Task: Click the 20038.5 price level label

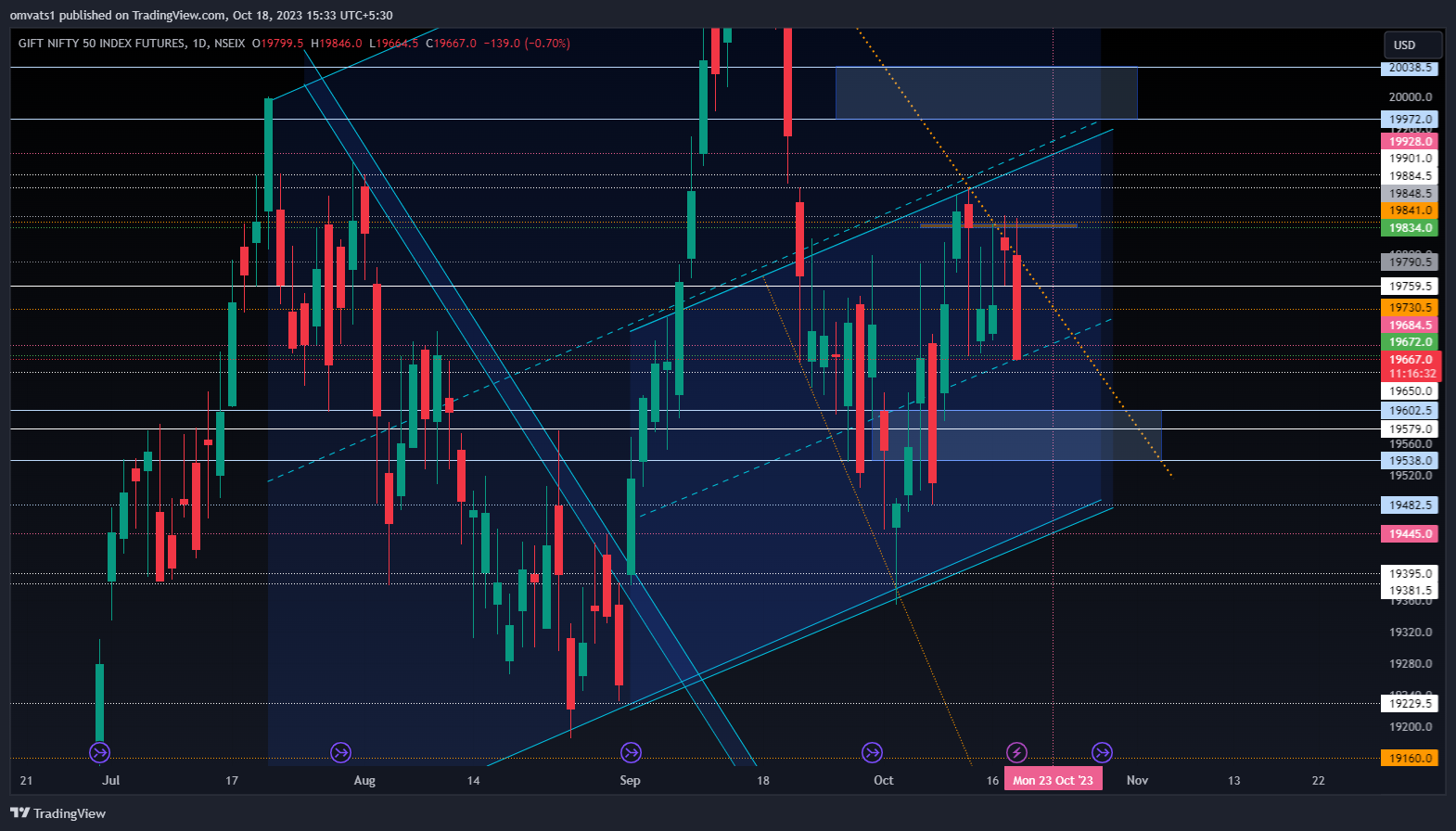Action: coord(1410,68)
